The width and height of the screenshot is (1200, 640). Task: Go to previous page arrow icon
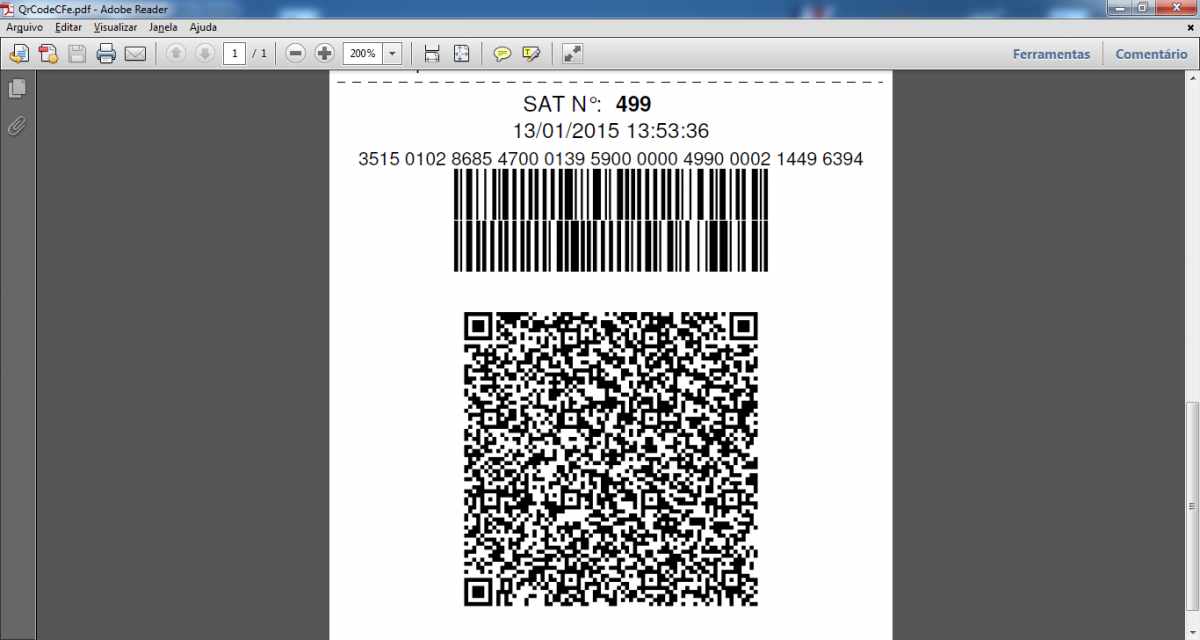tap(176, 54)
